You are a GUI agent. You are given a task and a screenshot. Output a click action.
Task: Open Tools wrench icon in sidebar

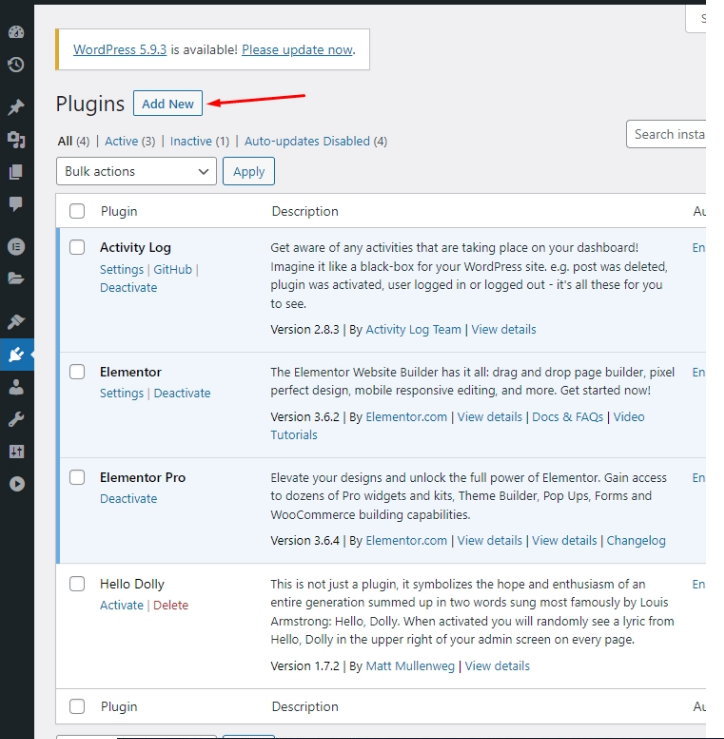coord(16,419)
